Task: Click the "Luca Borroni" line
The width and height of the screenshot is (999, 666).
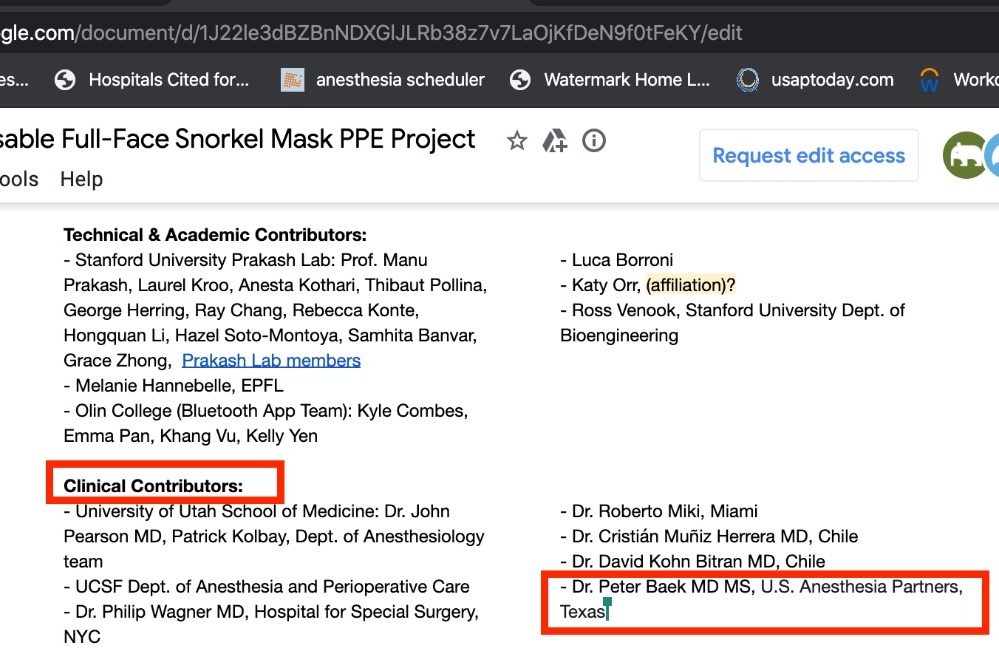Action: [x=617, y=260]
